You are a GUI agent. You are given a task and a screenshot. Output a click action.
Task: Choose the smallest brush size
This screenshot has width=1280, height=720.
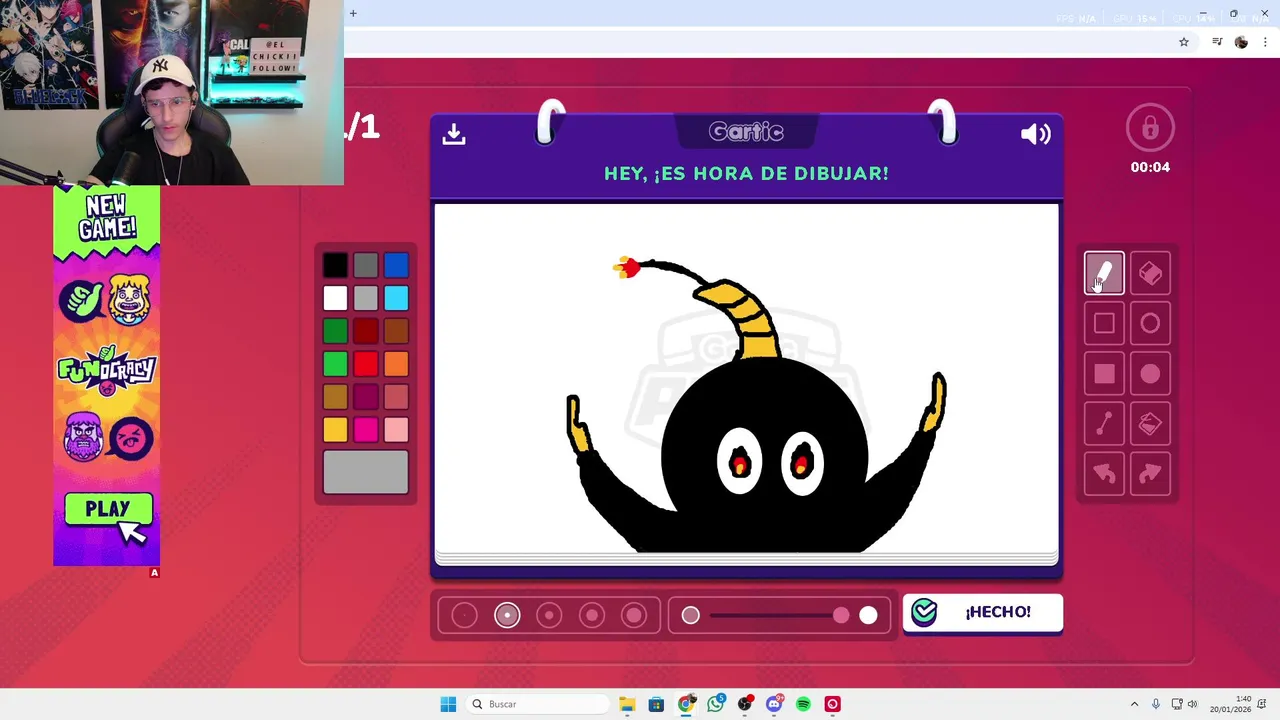pos(464,616)
